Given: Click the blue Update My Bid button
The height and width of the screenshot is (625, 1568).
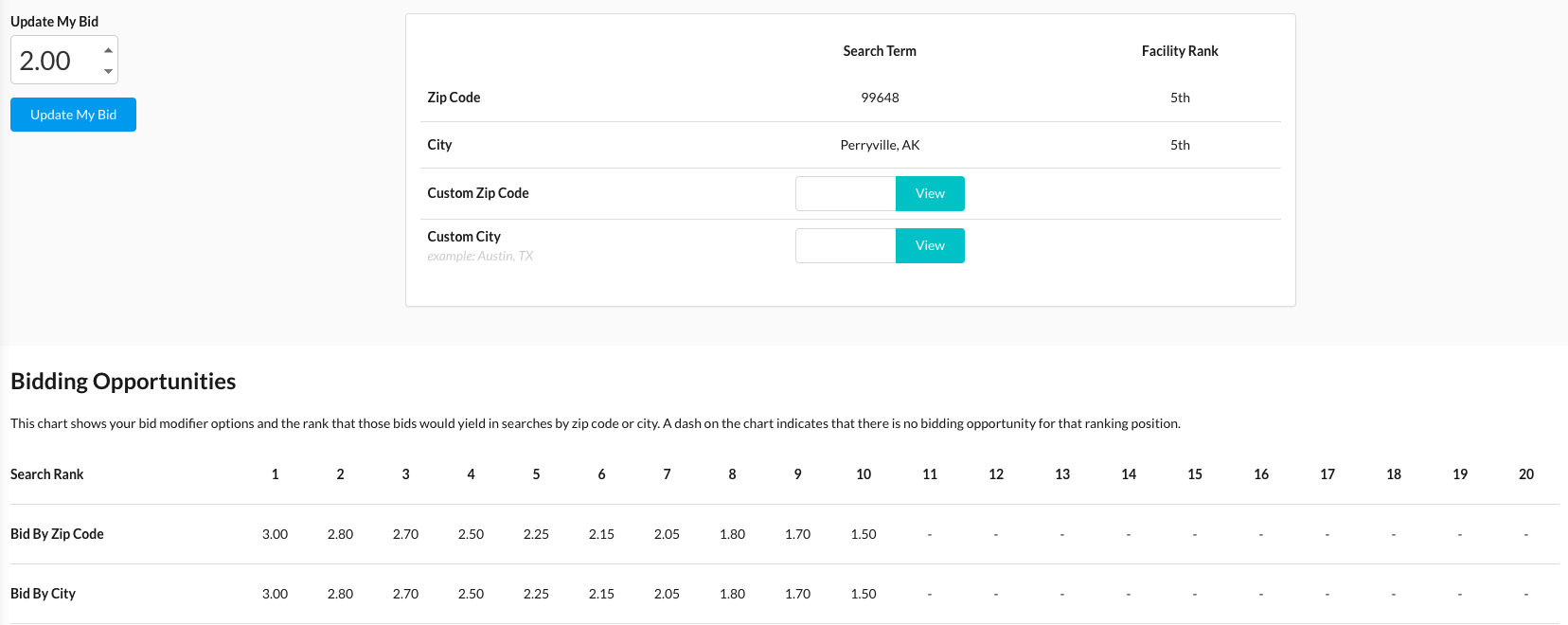Looking at the screenshot, I should click(73, 115).
